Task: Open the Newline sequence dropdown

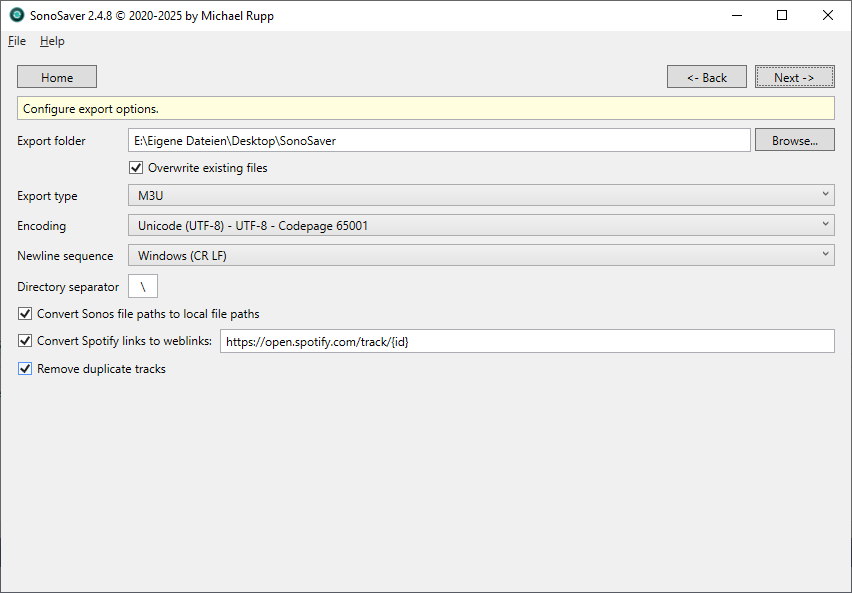Action: point(823,254)
